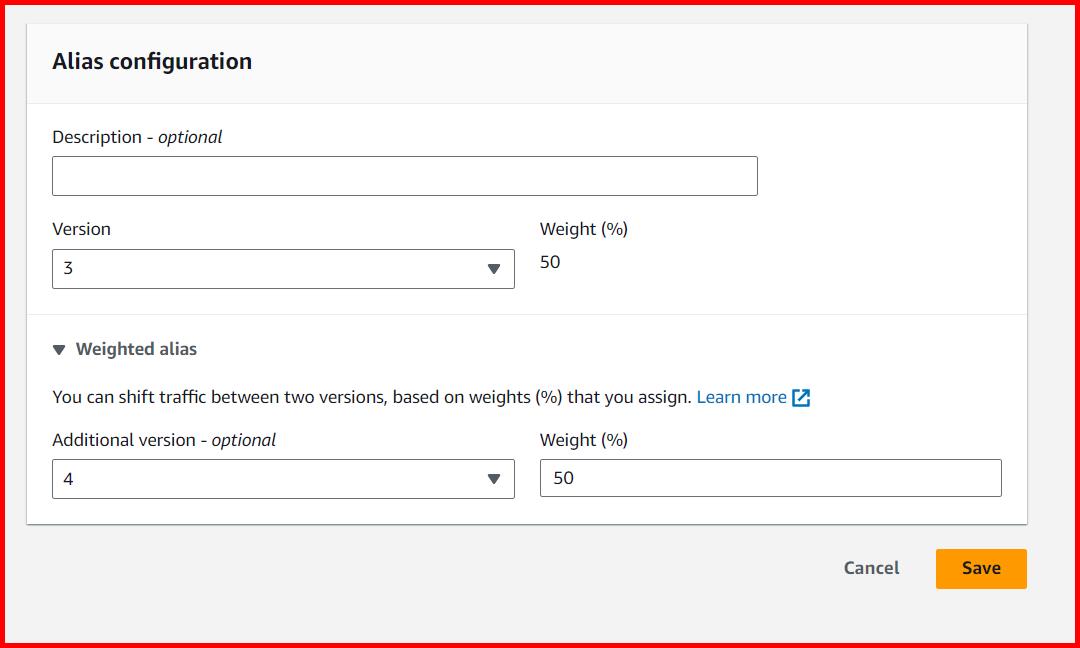Screen dimensions: 1080x648
Task: Click the Weighted alias section header text
Action: (135, 349)
